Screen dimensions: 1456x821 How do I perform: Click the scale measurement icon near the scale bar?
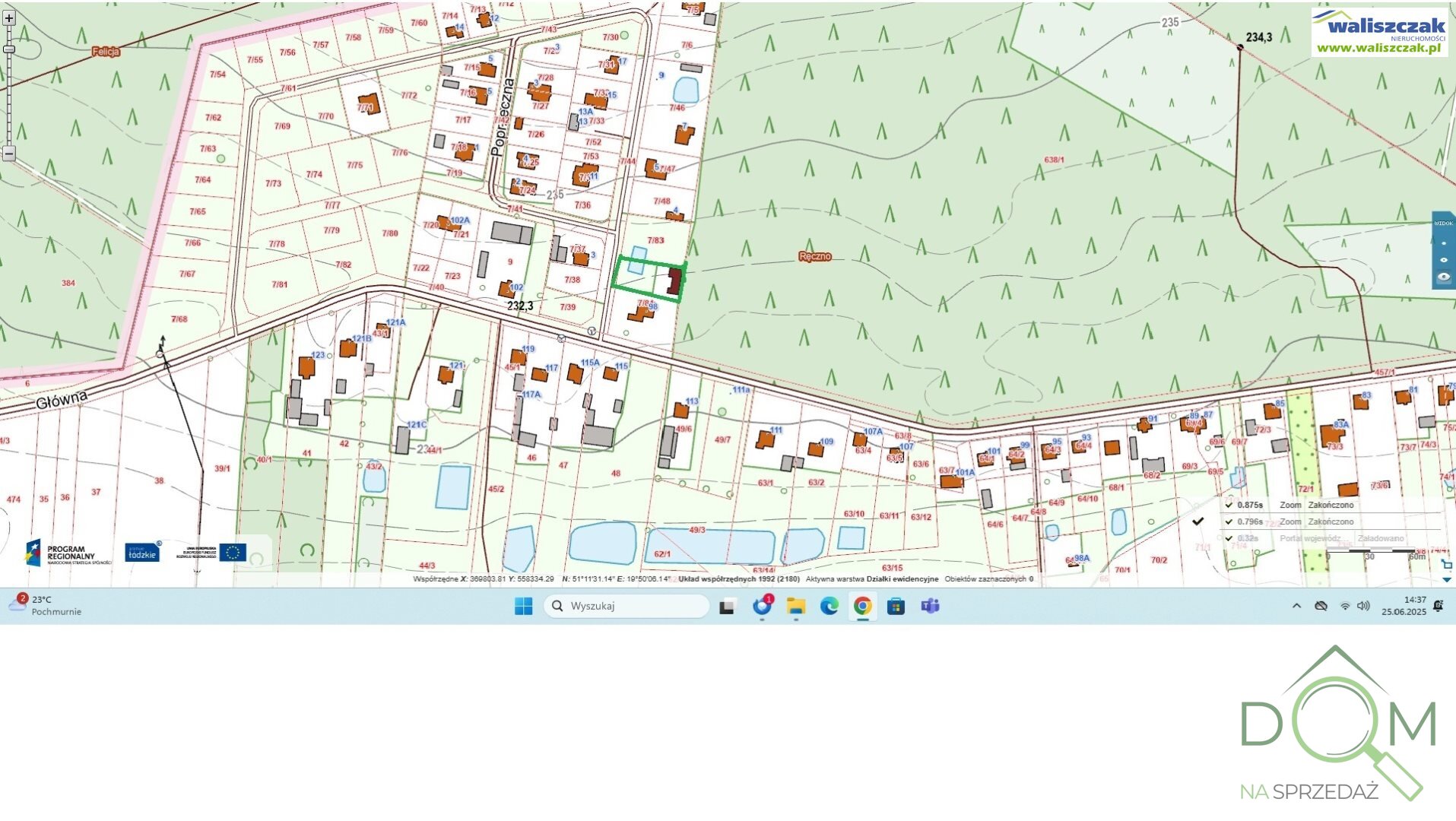[1446, 565]
